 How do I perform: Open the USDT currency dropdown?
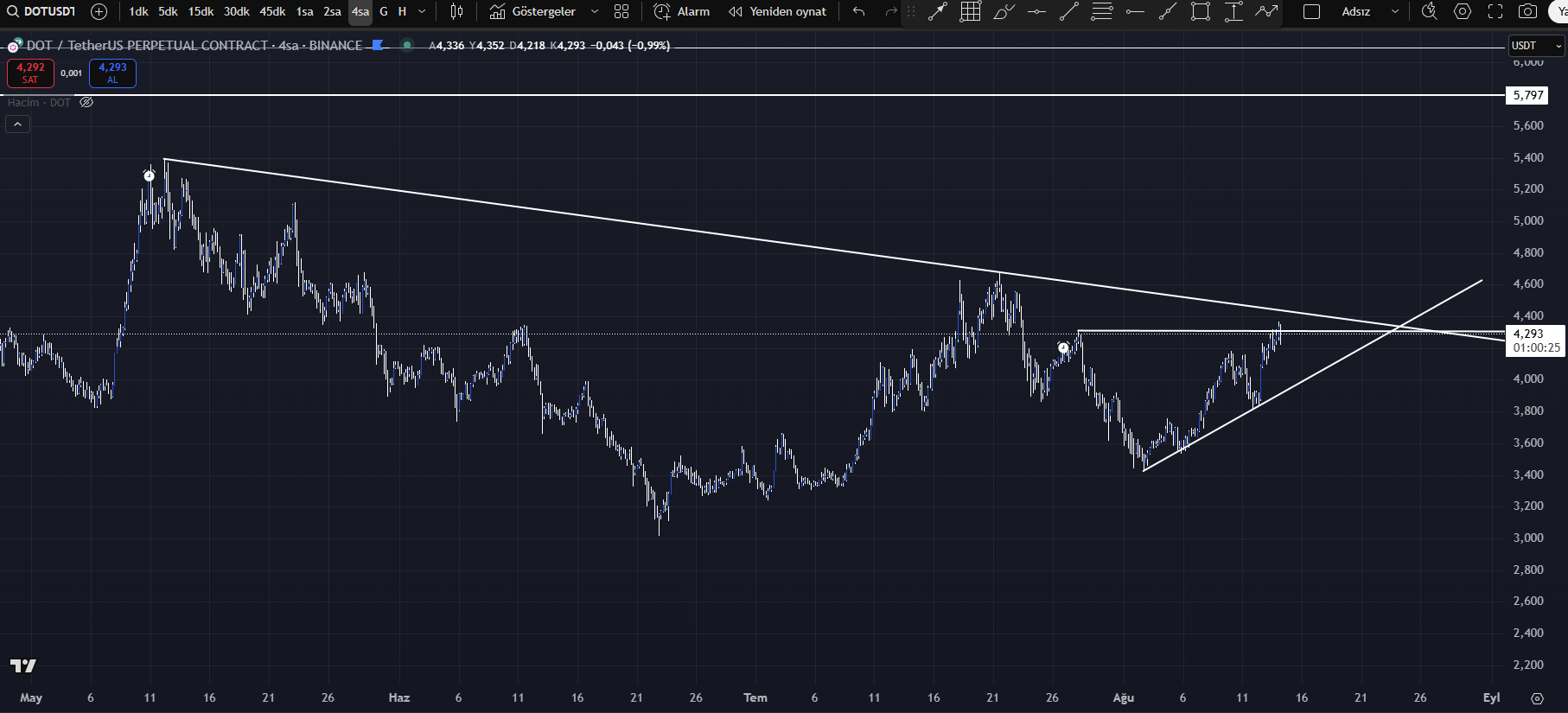point(1536,45)
